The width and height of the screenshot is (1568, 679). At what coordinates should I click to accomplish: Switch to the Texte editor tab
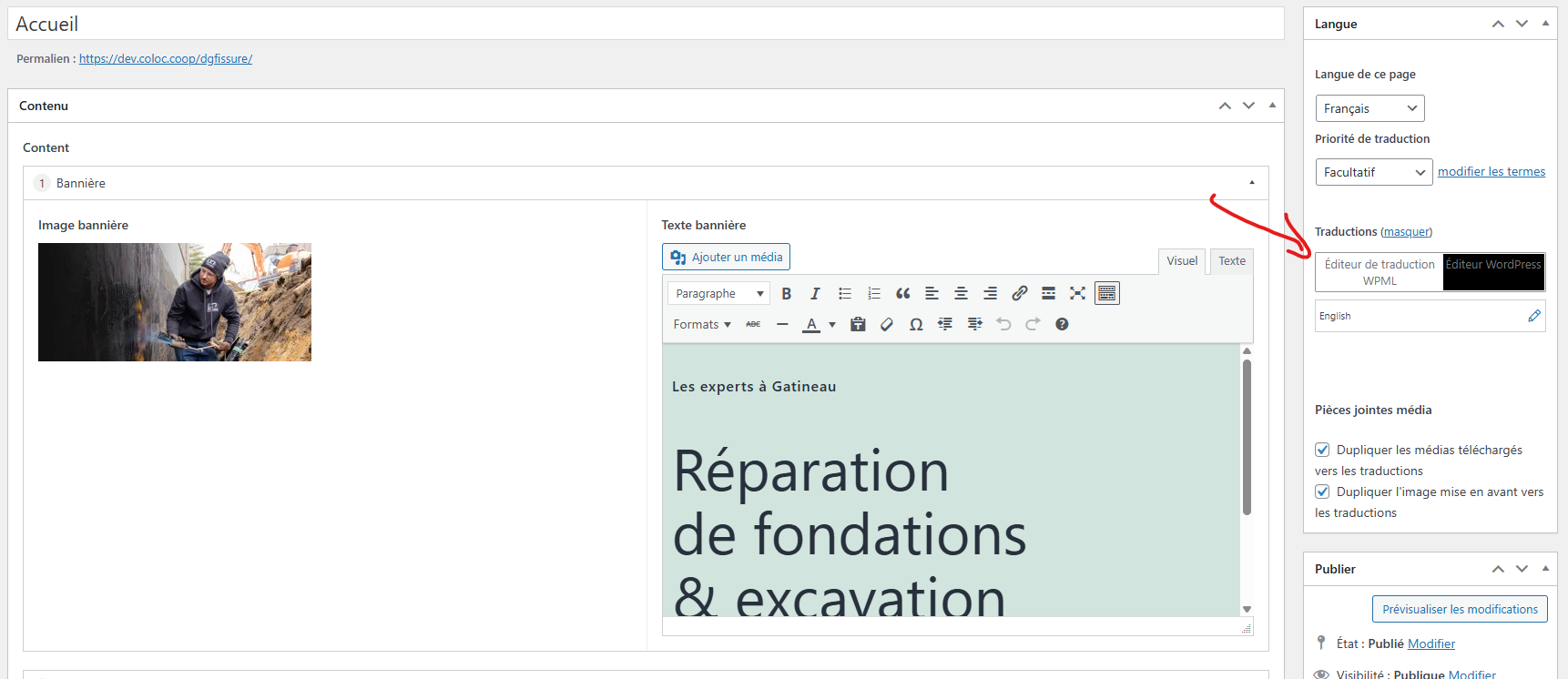1232,261
